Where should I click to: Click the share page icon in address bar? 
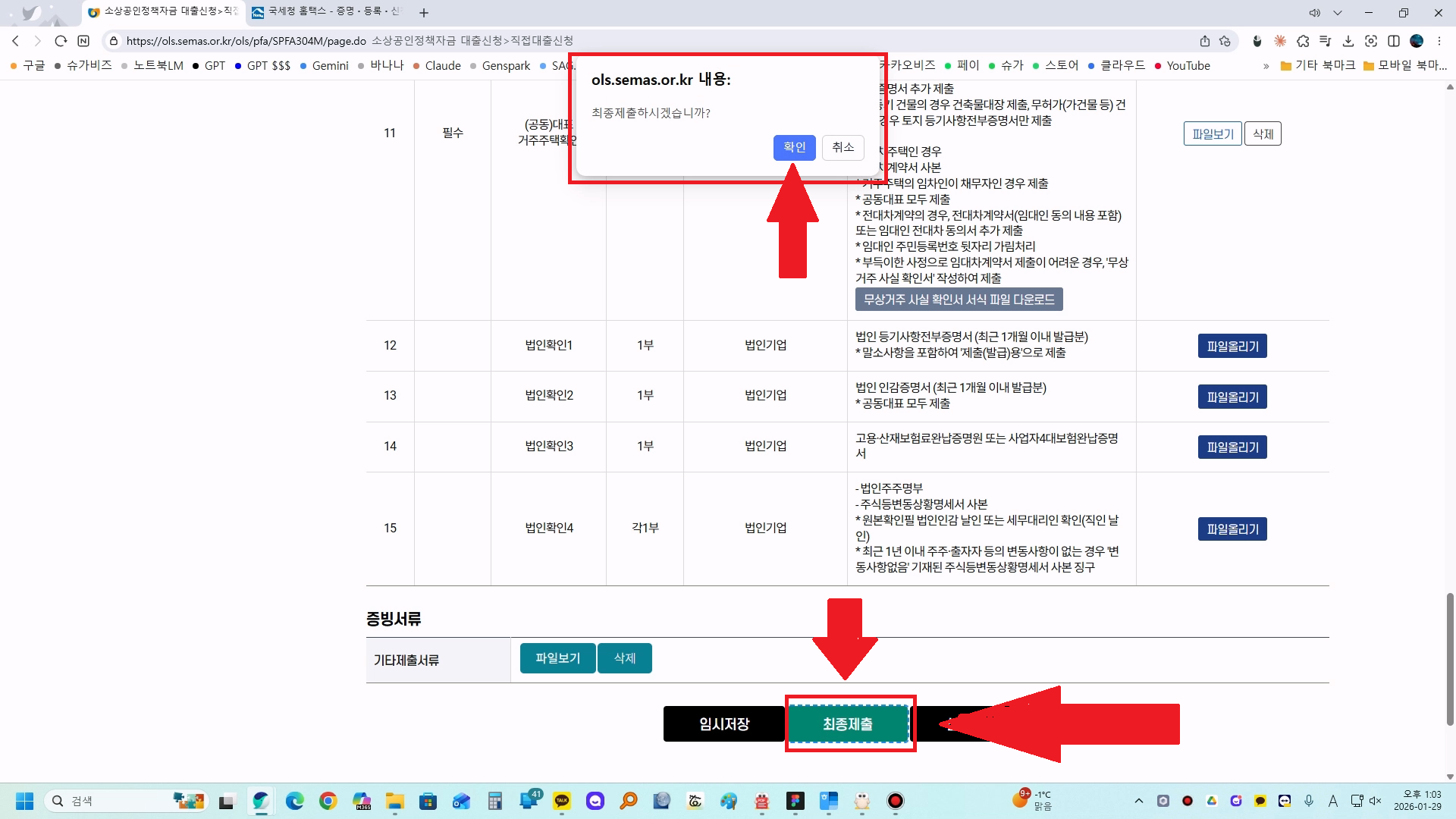(1204, 41)
